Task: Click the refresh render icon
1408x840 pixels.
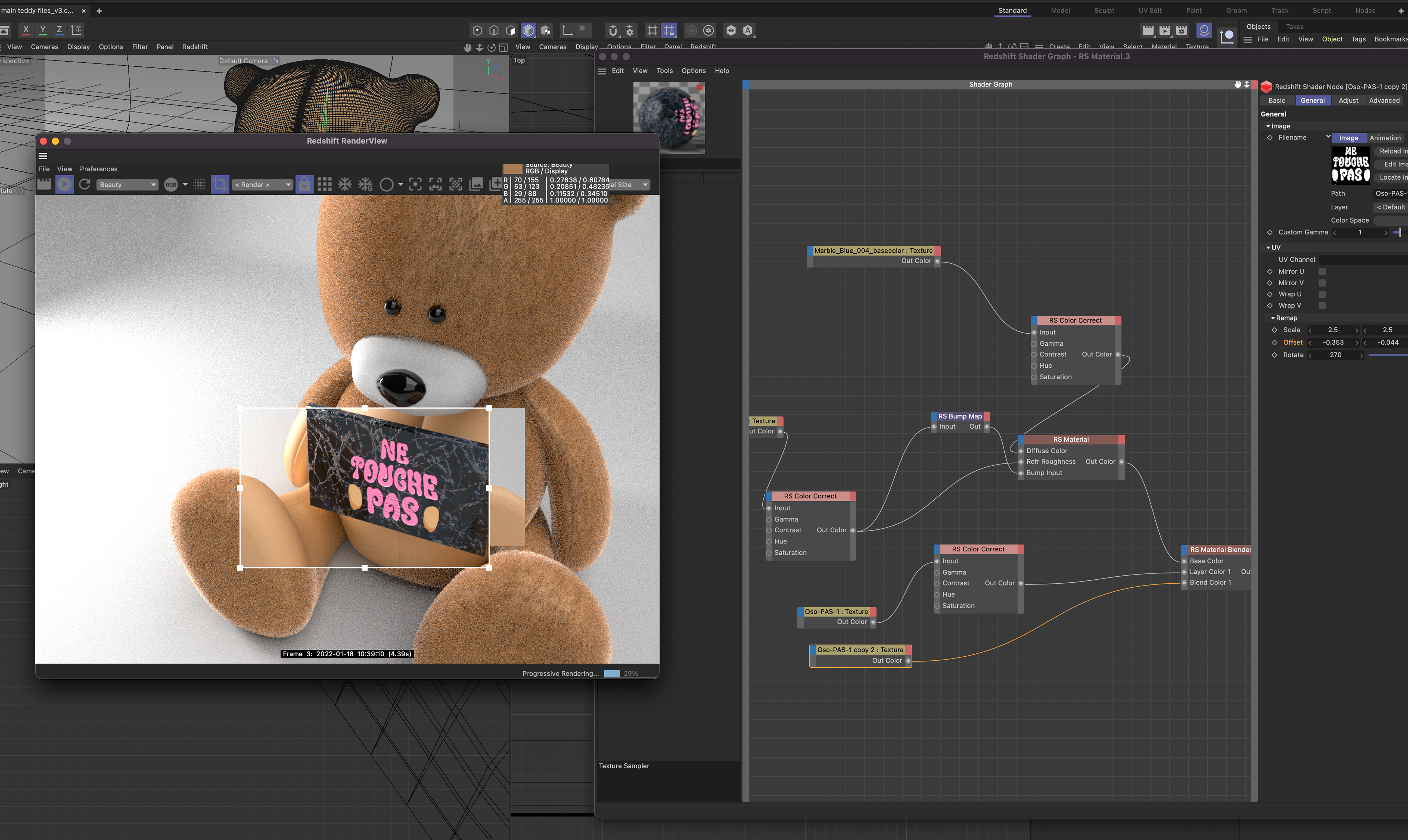Action: coord(85,184)
